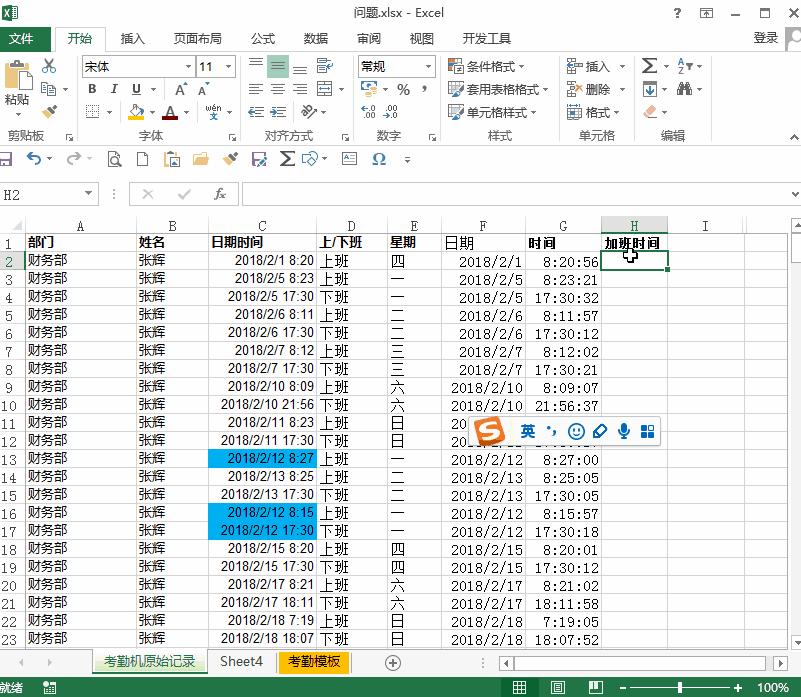801x697 pixels.
Task: Click the Clear eraser icon
Action: (x=649, y=111)
